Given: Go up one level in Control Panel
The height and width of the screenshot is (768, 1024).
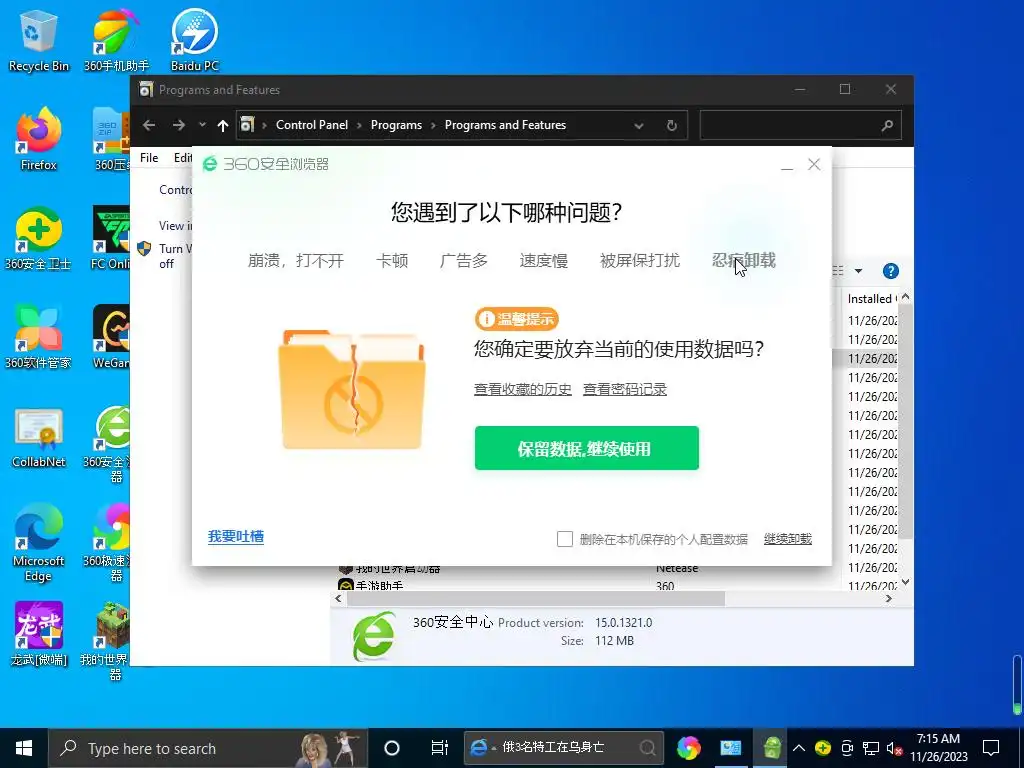Looking at the screenshot, I should [x=223, y=125].
